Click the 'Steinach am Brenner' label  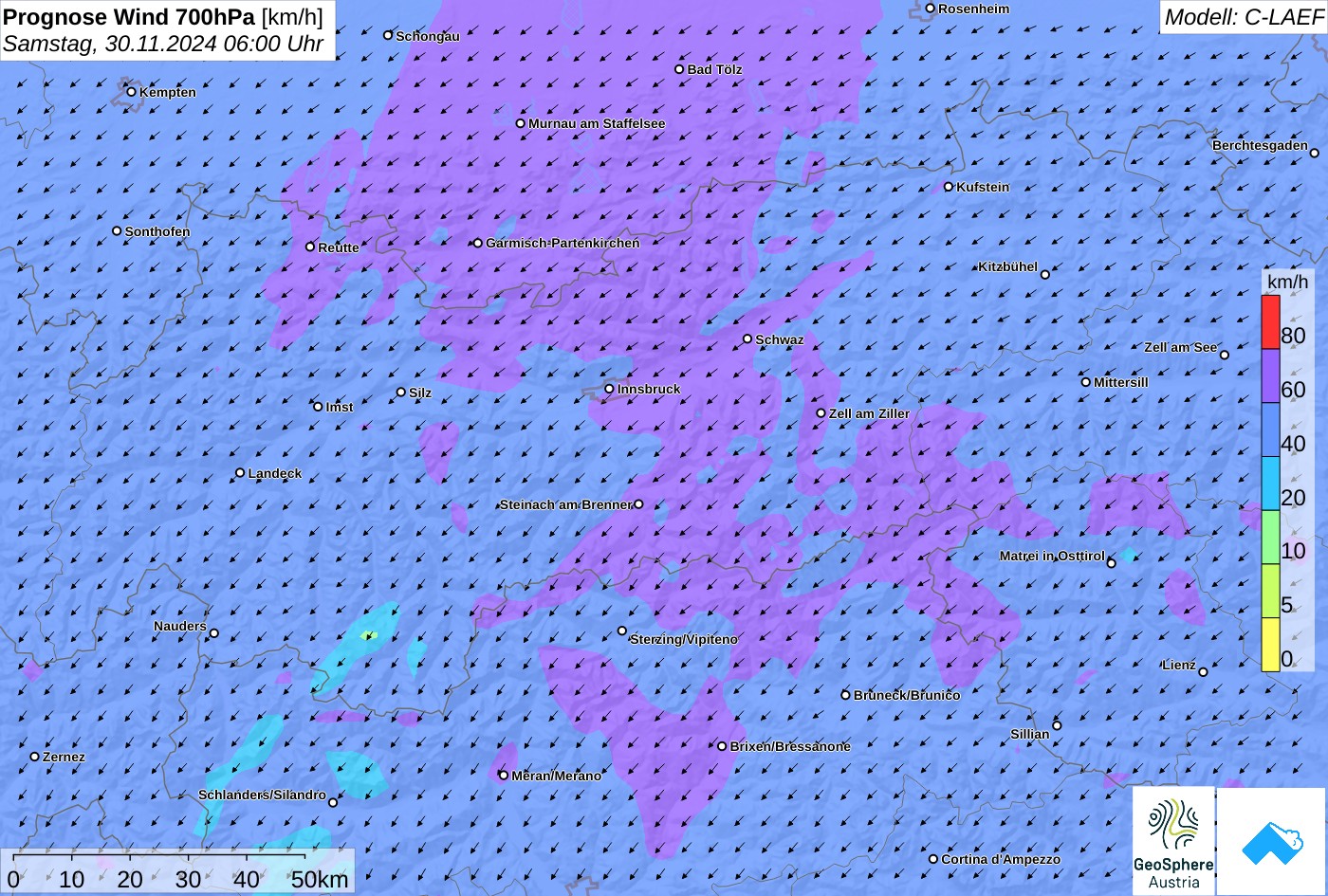click(x=565, y=504)
